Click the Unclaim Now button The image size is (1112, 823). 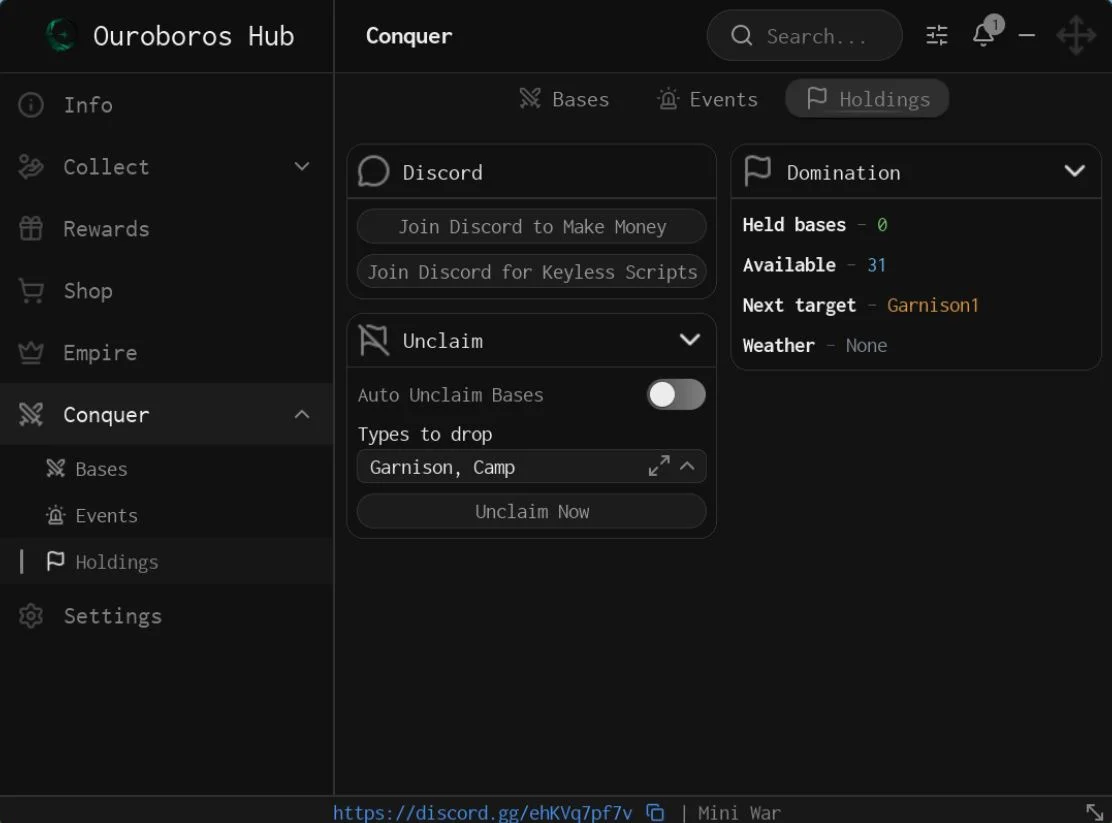click(x=531, y=512)
